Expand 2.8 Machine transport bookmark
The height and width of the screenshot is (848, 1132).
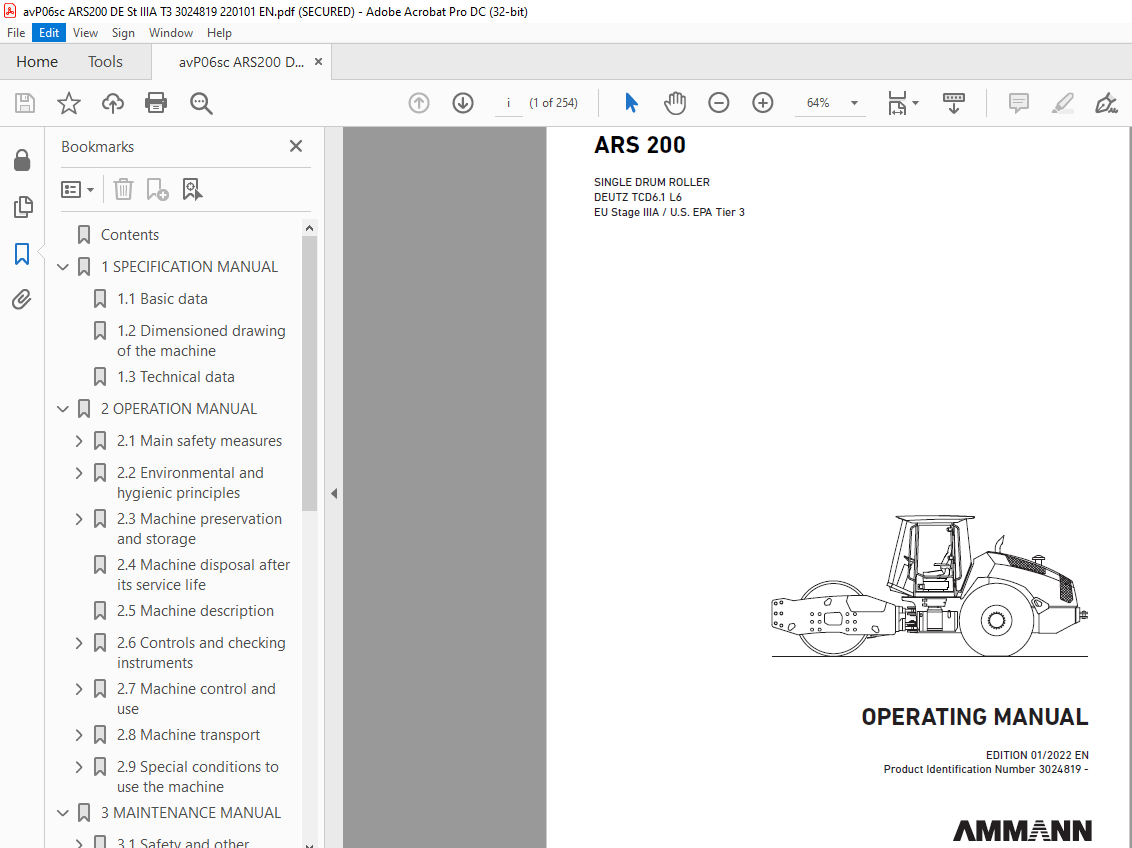click(x=79, y=735)
